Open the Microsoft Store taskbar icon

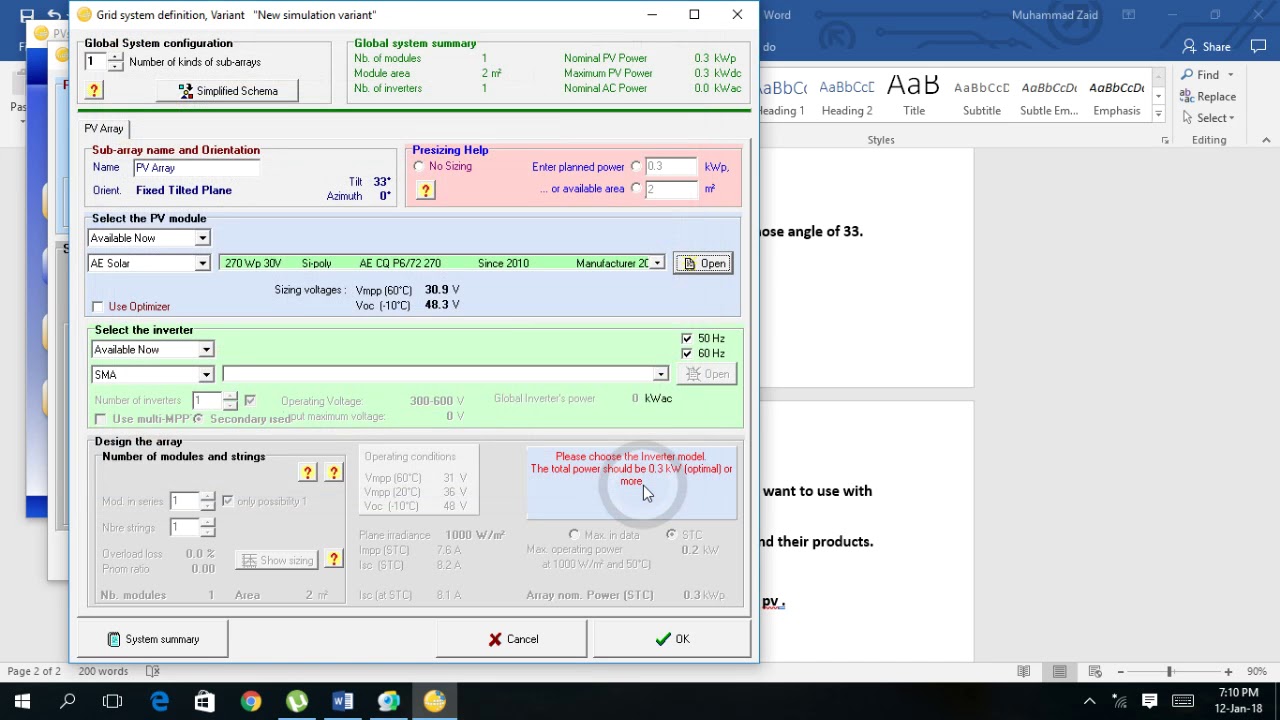pyautogui.click(x=205, y=701)
